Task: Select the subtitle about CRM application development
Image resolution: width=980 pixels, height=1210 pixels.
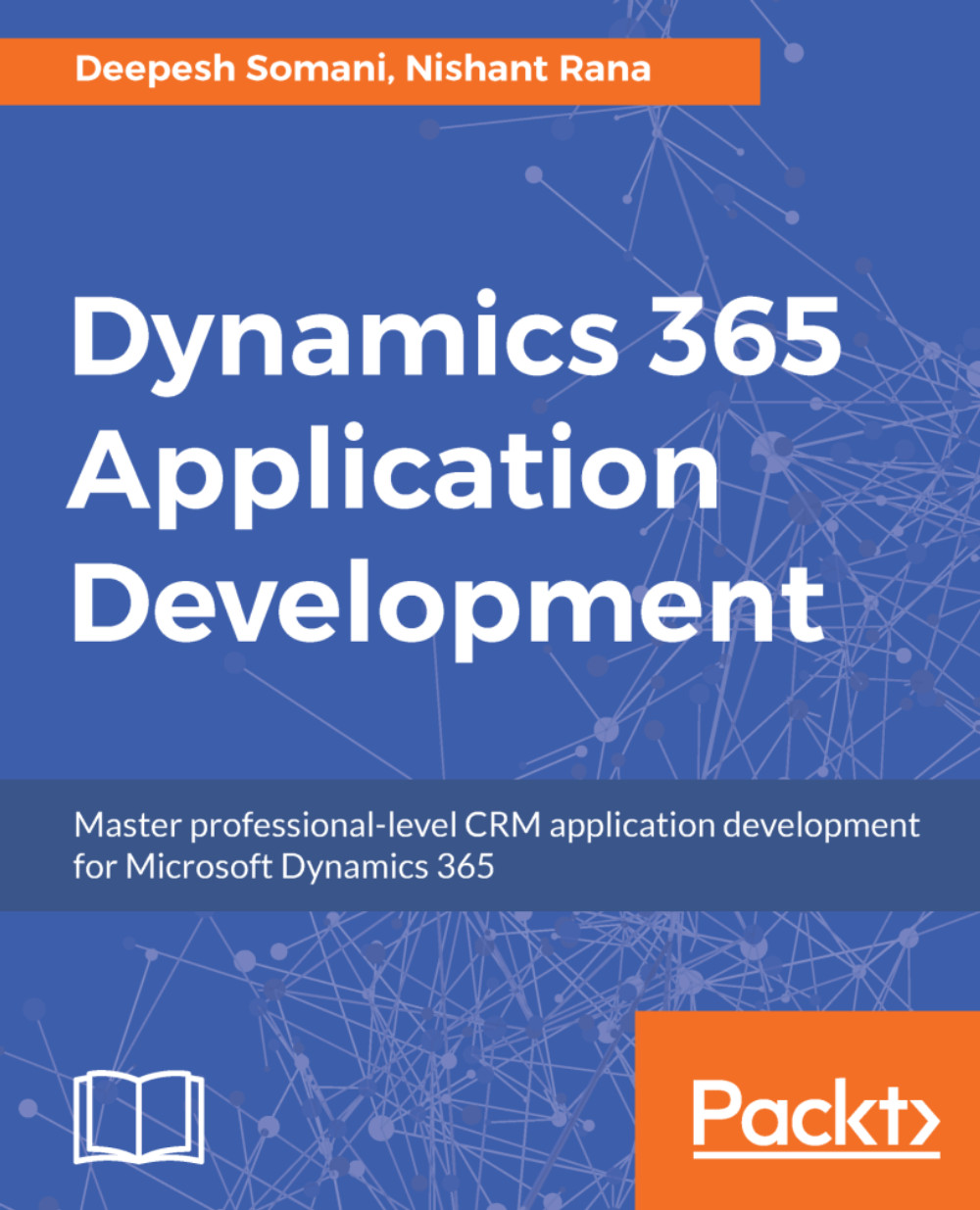Action: 495,826
